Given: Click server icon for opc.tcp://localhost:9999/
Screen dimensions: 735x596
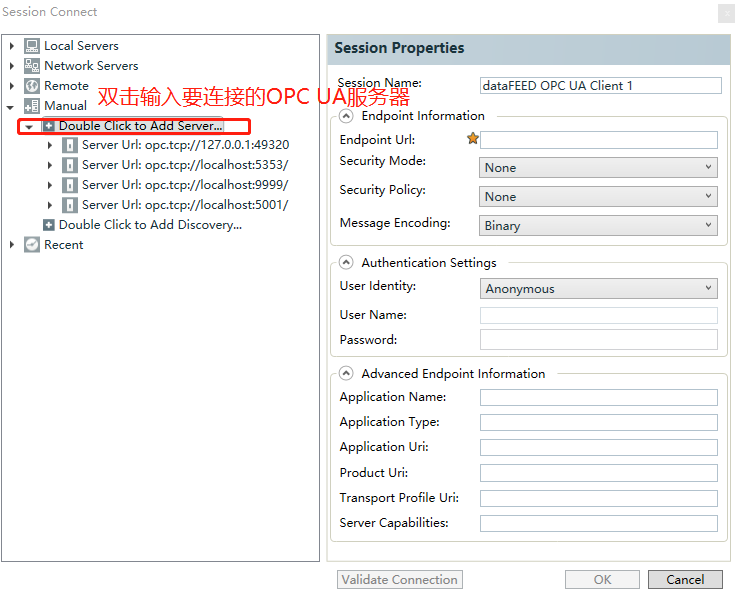Looking at the screenshot, I should 70,185.
